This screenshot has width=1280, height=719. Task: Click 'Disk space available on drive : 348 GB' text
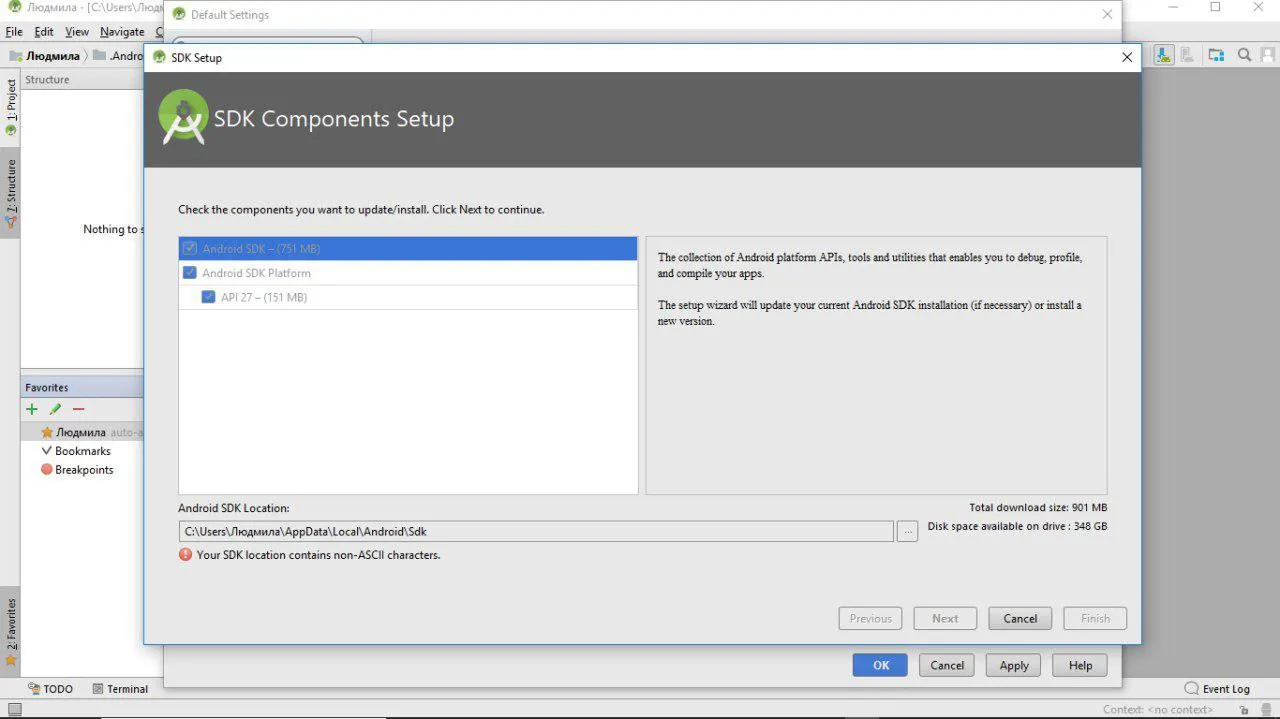click(1017, 526)
